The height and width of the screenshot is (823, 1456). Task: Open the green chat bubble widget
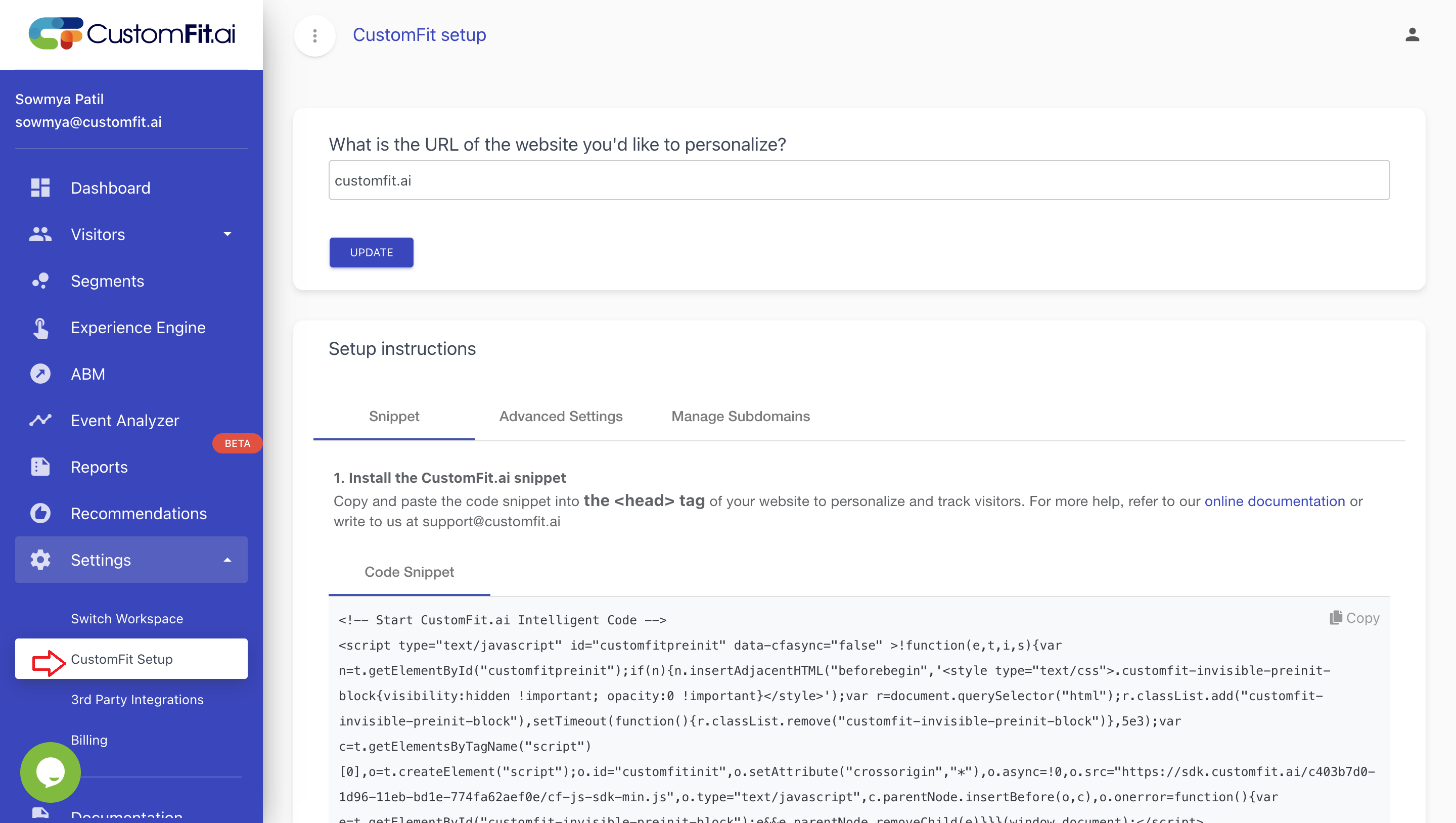(51, 772)
